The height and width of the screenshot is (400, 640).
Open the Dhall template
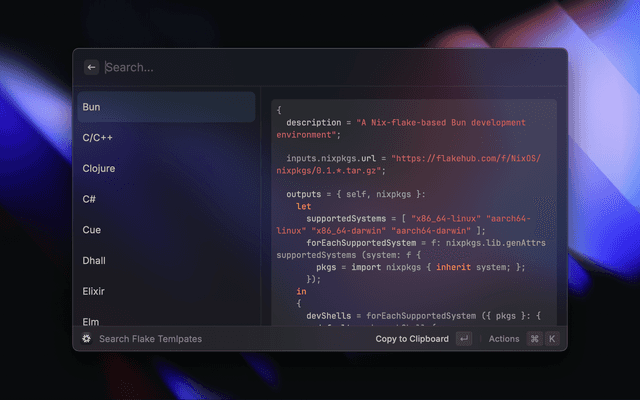167,260
